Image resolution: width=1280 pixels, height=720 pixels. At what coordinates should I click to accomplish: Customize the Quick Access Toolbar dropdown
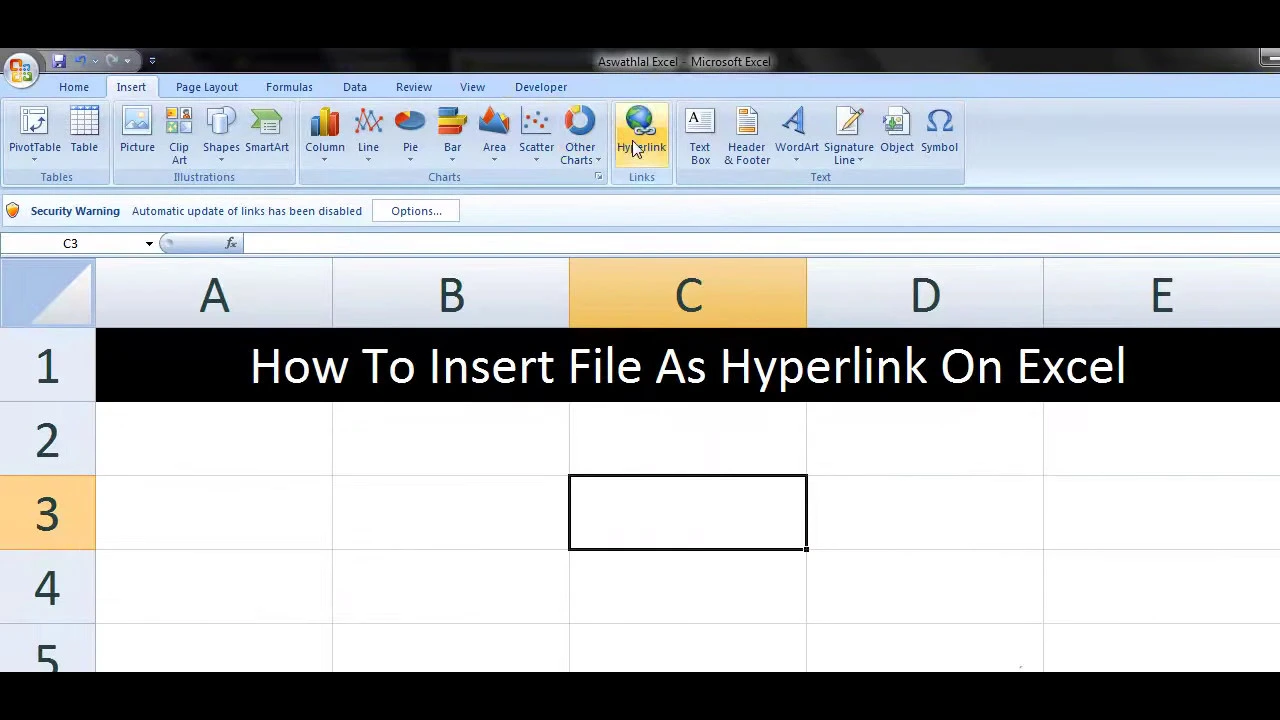[x=152, y=61]
